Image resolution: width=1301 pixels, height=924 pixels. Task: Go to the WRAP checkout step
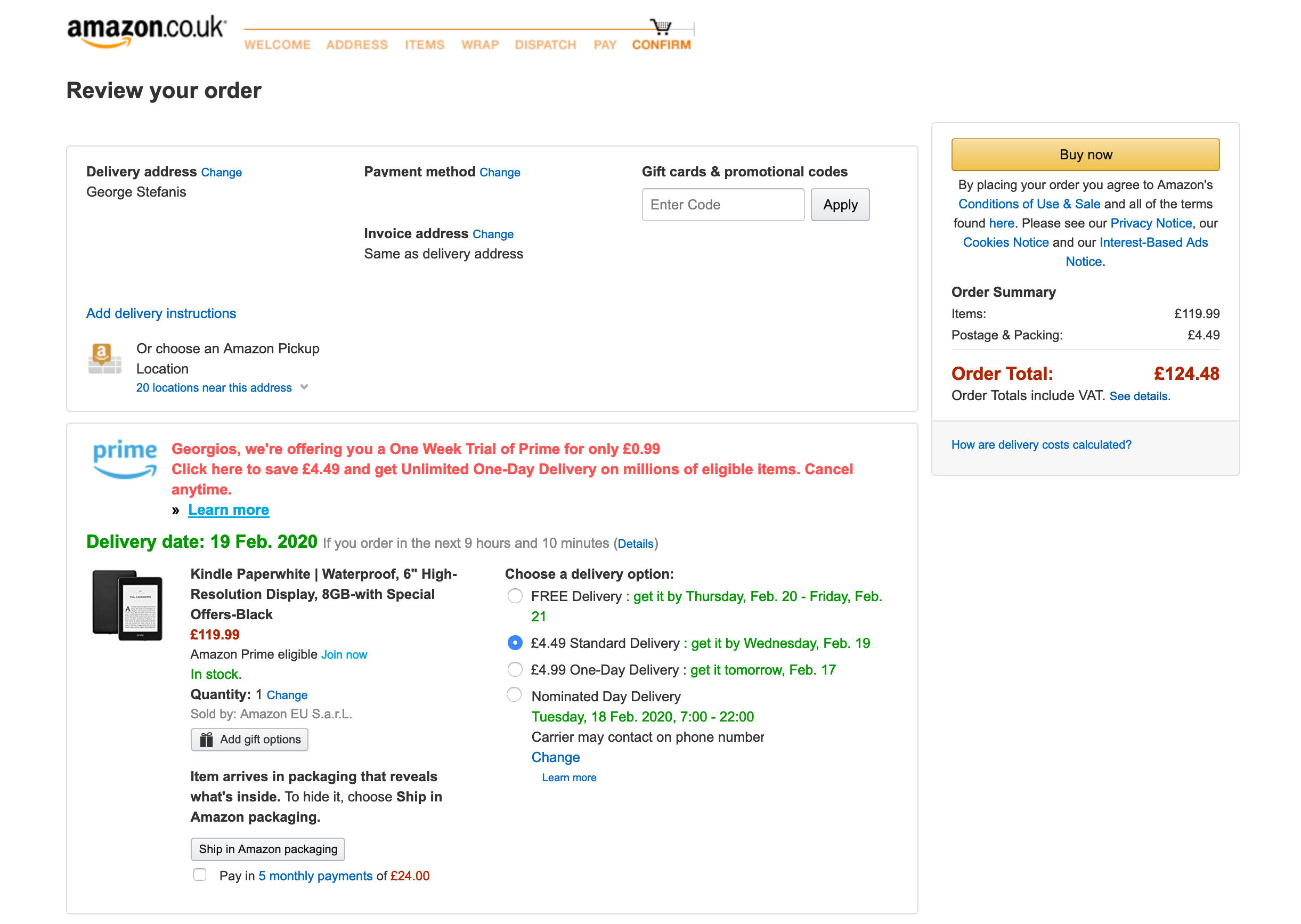pos(479,44)
